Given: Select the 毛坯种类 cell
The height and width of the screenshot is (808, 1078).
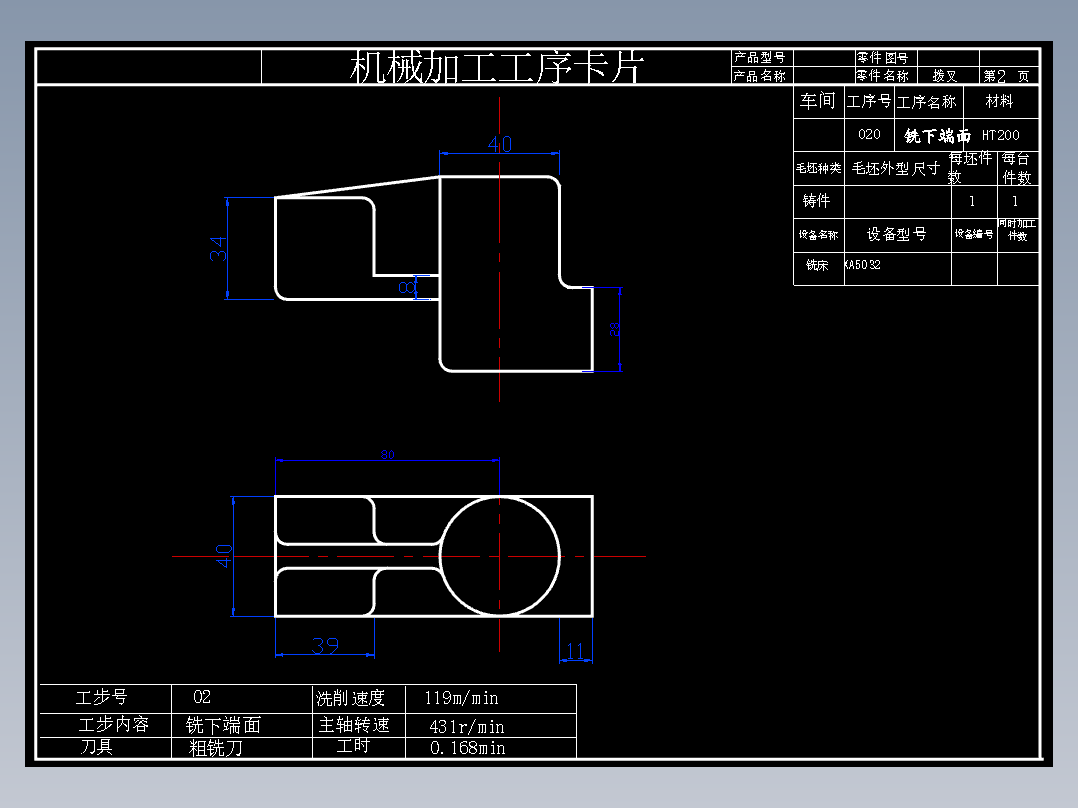Looking at the screenshot, I should click(x=818, y=168).
